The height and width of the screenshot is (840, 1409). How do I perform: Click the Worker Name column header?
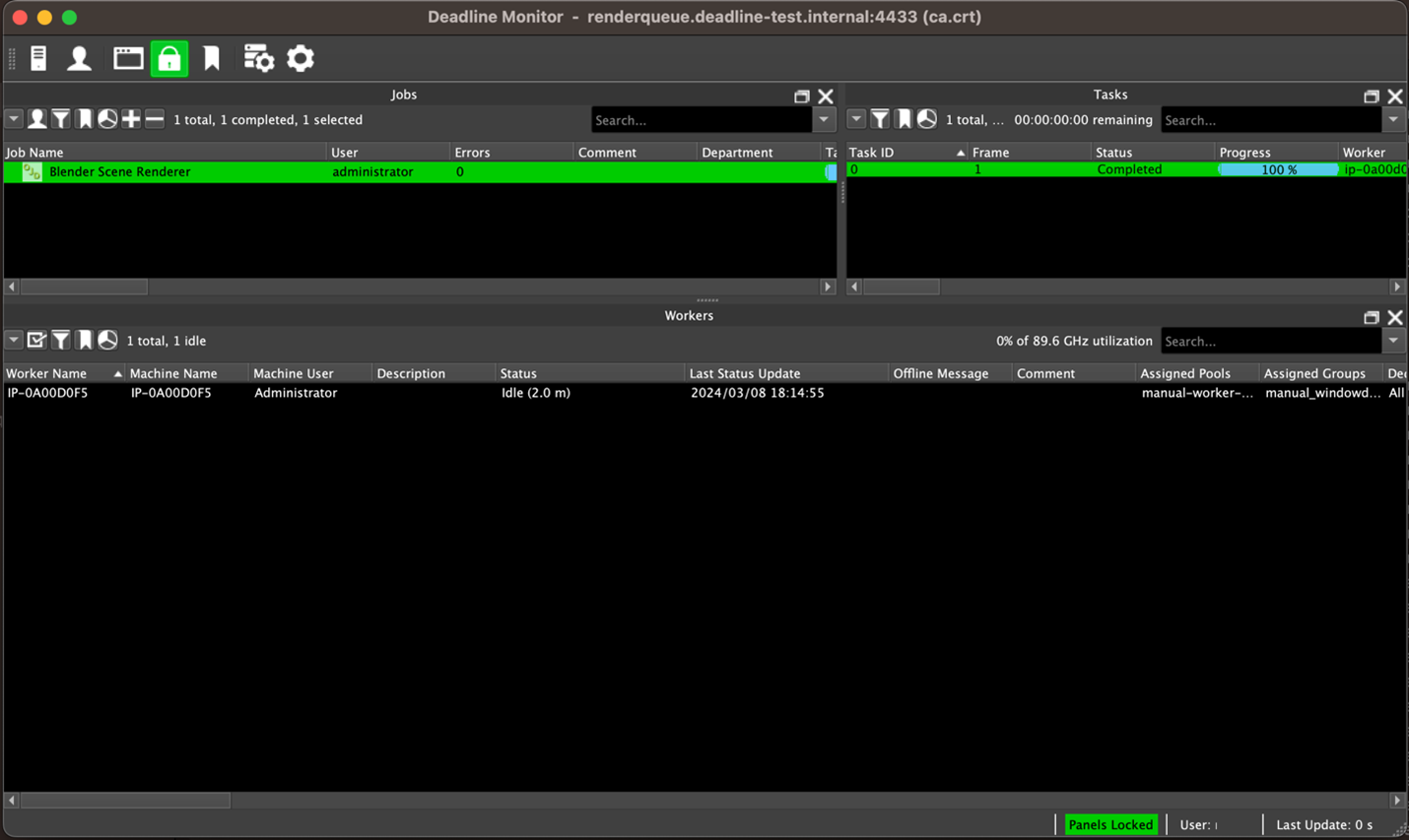tap(47, 373)
